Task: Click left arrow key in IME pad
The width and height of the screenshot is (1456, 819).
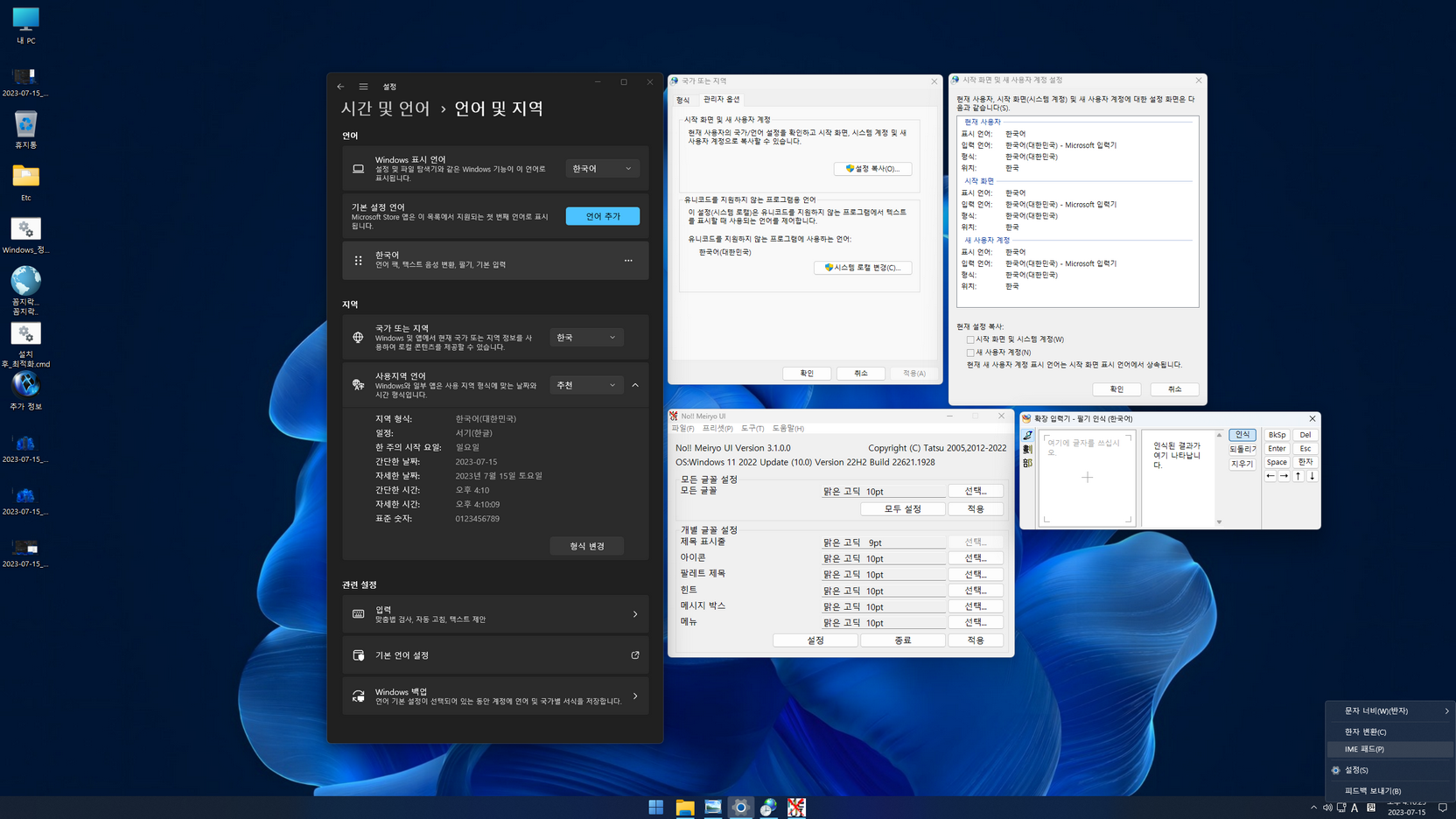Action: [1270, 476]
